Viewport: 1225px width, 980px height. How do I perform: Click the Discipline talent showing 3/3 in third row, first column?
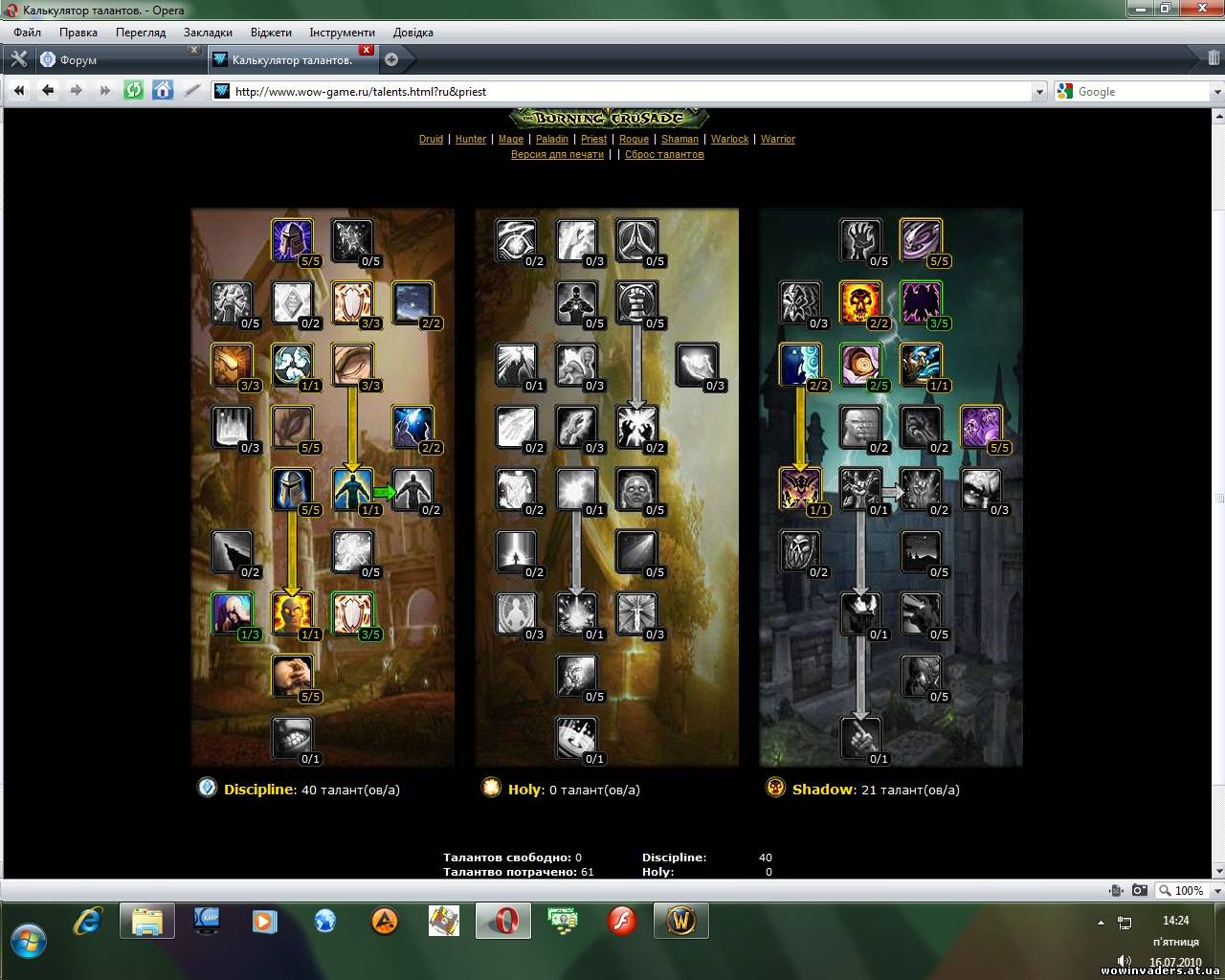(x=232, y=365)
